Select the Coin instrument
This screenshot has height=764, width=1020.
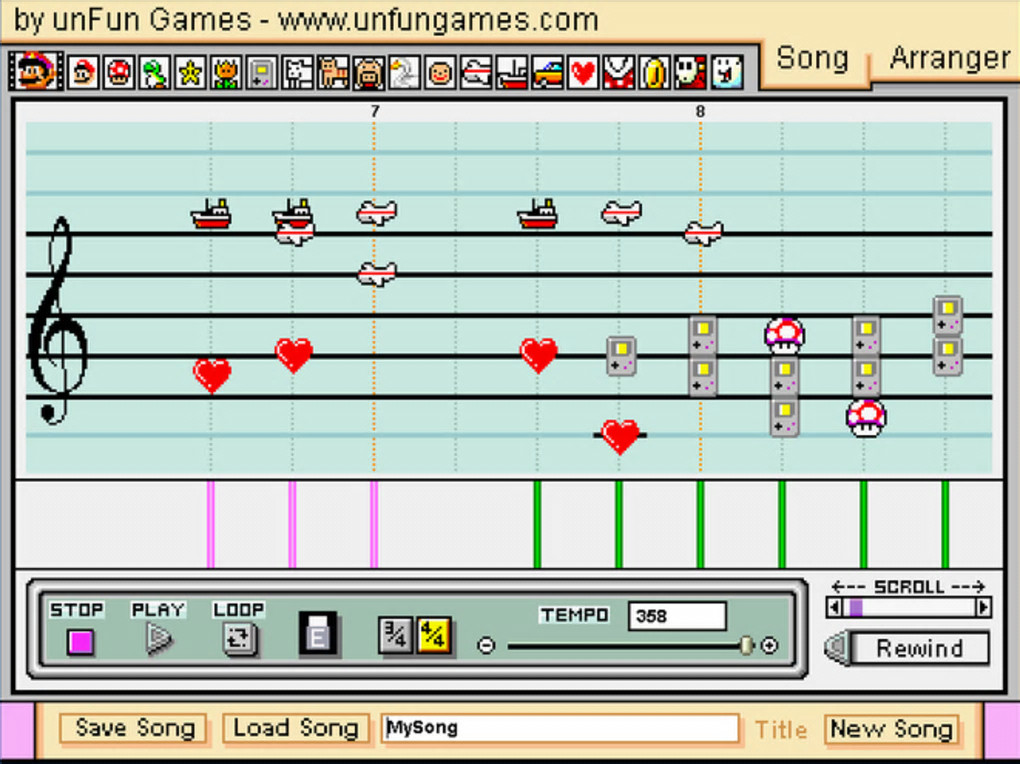tap(654, 72)
